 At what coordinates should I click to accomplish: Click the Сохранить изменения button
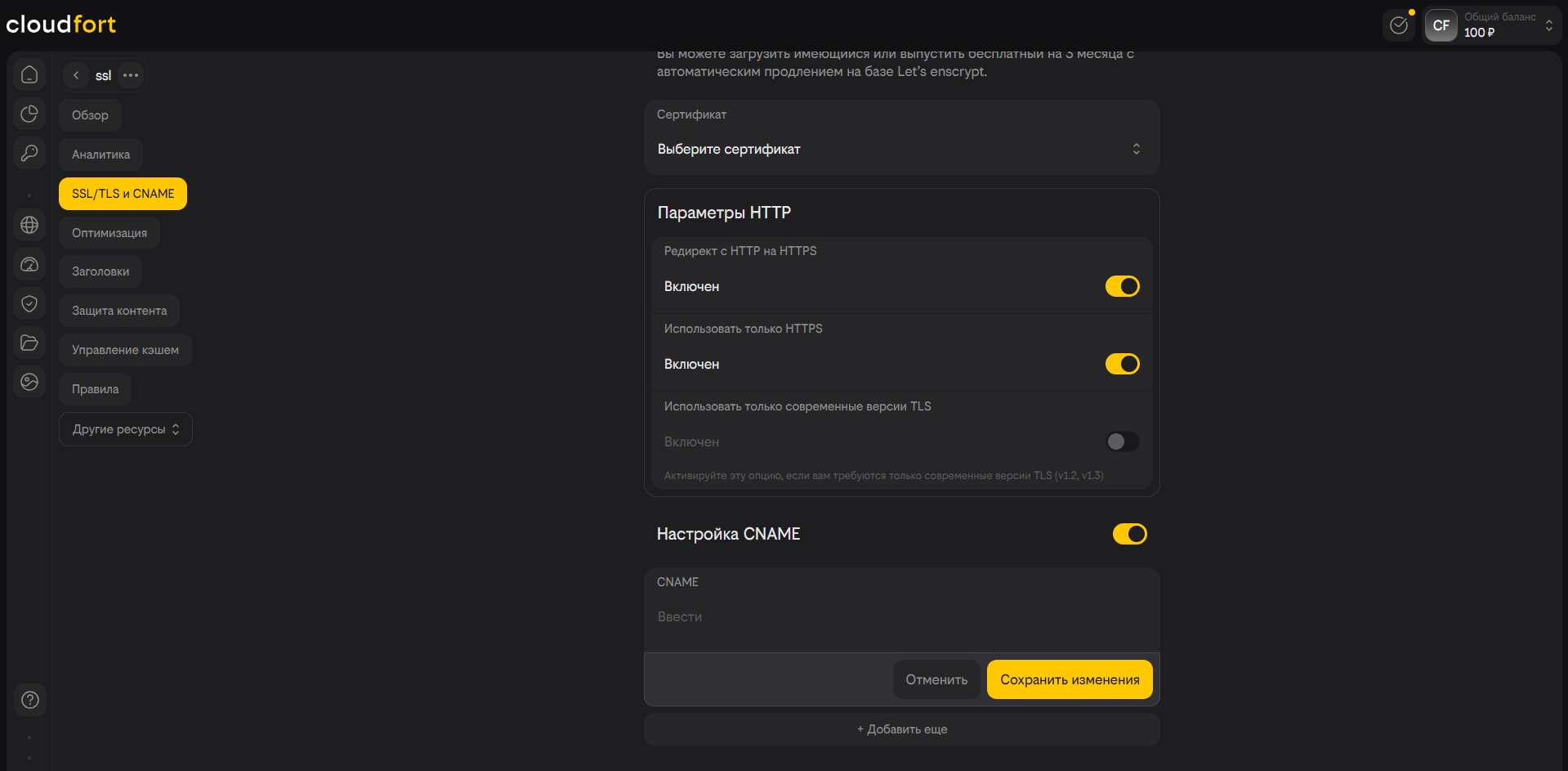pyautogui.click(x=1070, y=679)
